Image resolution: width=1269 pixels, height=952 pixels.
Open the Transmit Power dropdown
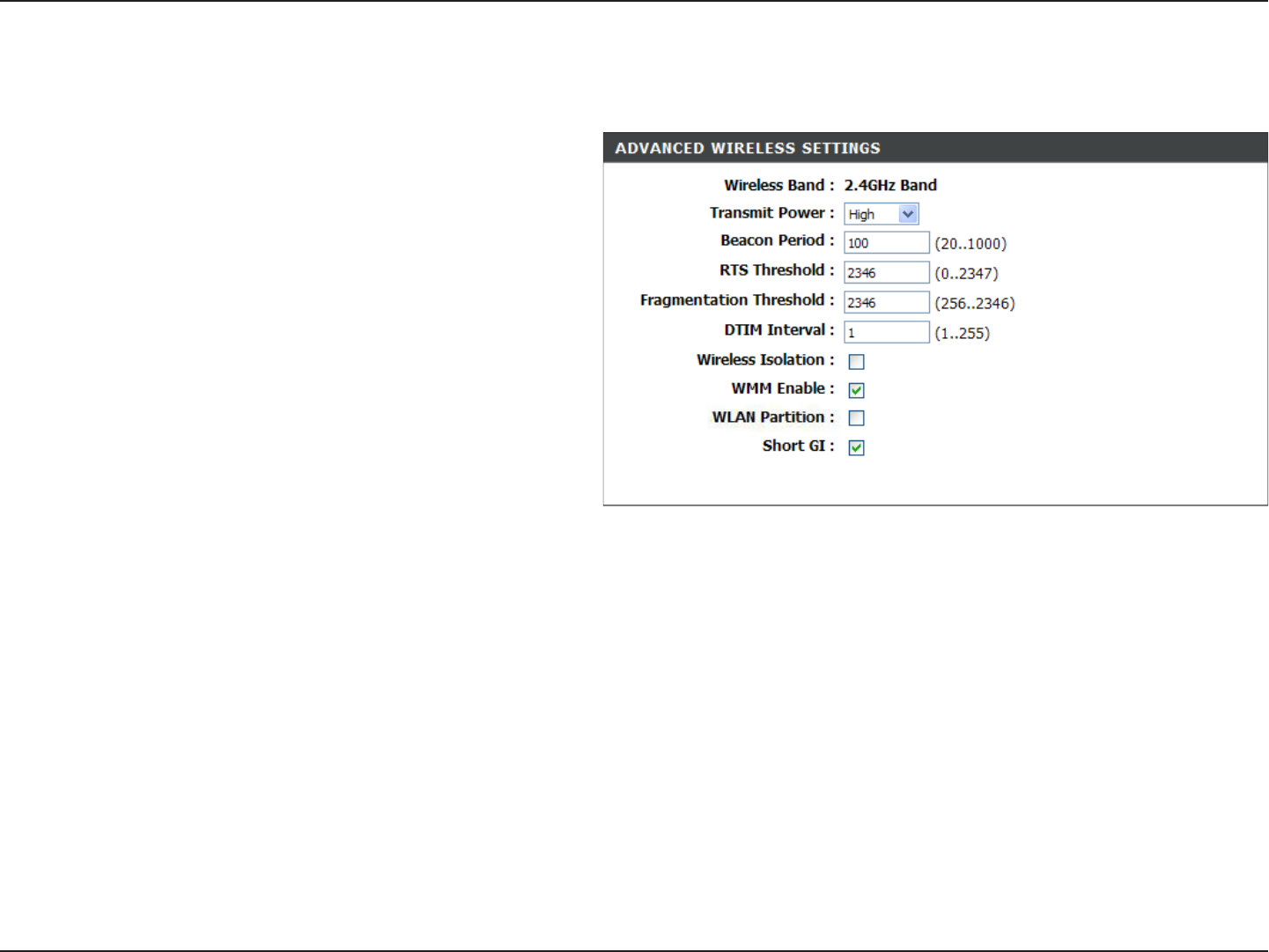click(x=882, y=214)
